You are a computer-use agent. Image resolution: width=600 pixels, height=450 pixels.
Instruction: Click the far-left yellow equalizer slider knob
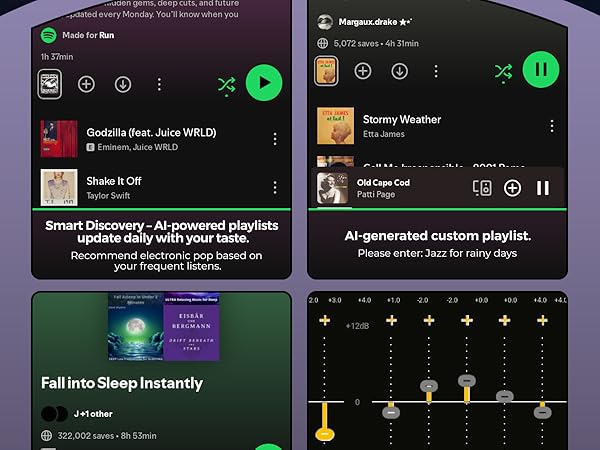(324, 434)
